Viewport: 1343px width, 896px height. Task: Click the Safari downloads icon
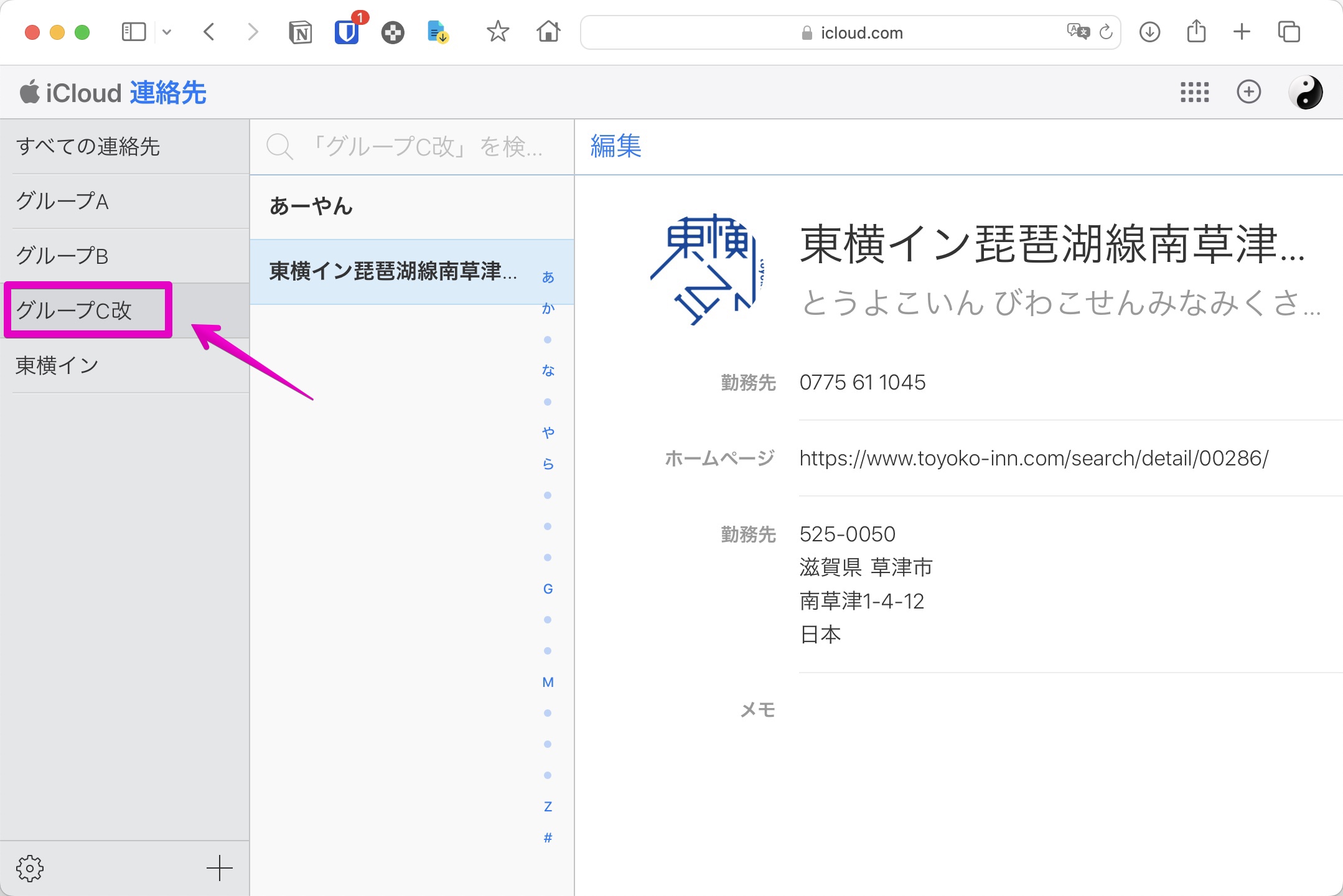1149,32
